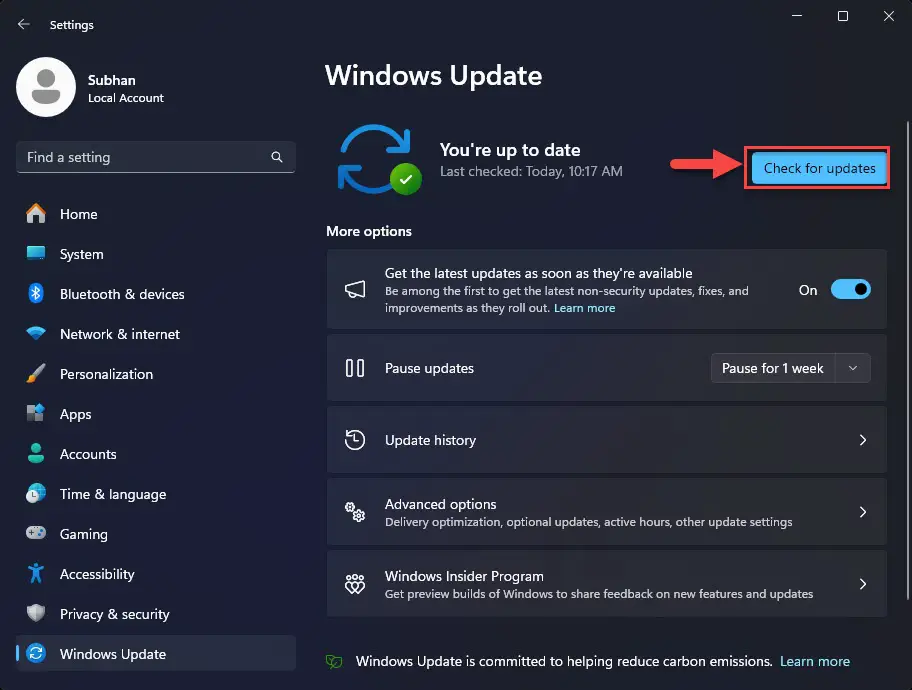
Task: Select the Personalization brush icon
Action: click(35, 374)
